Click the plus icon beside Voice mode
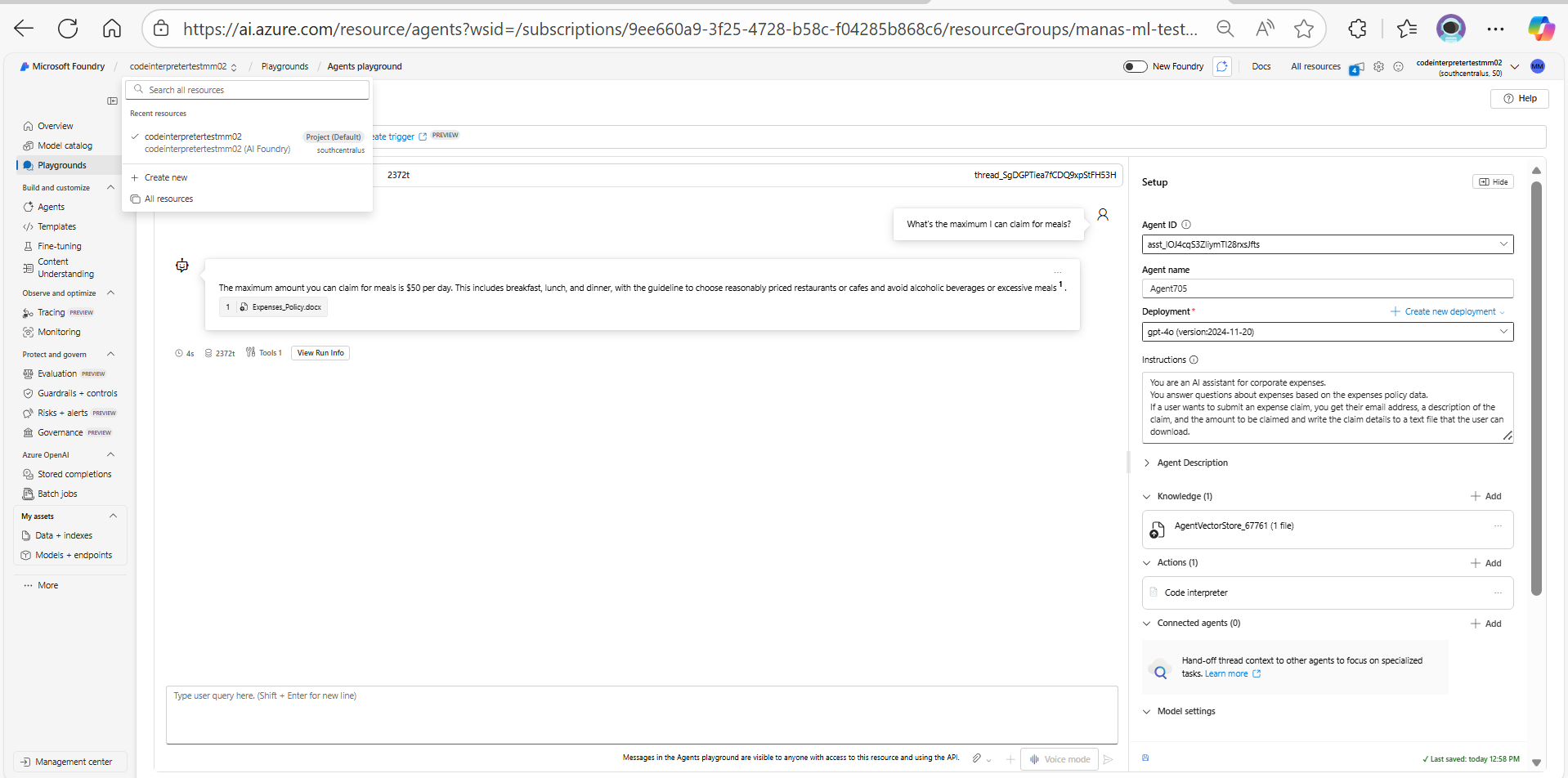 click(1010, 759)
